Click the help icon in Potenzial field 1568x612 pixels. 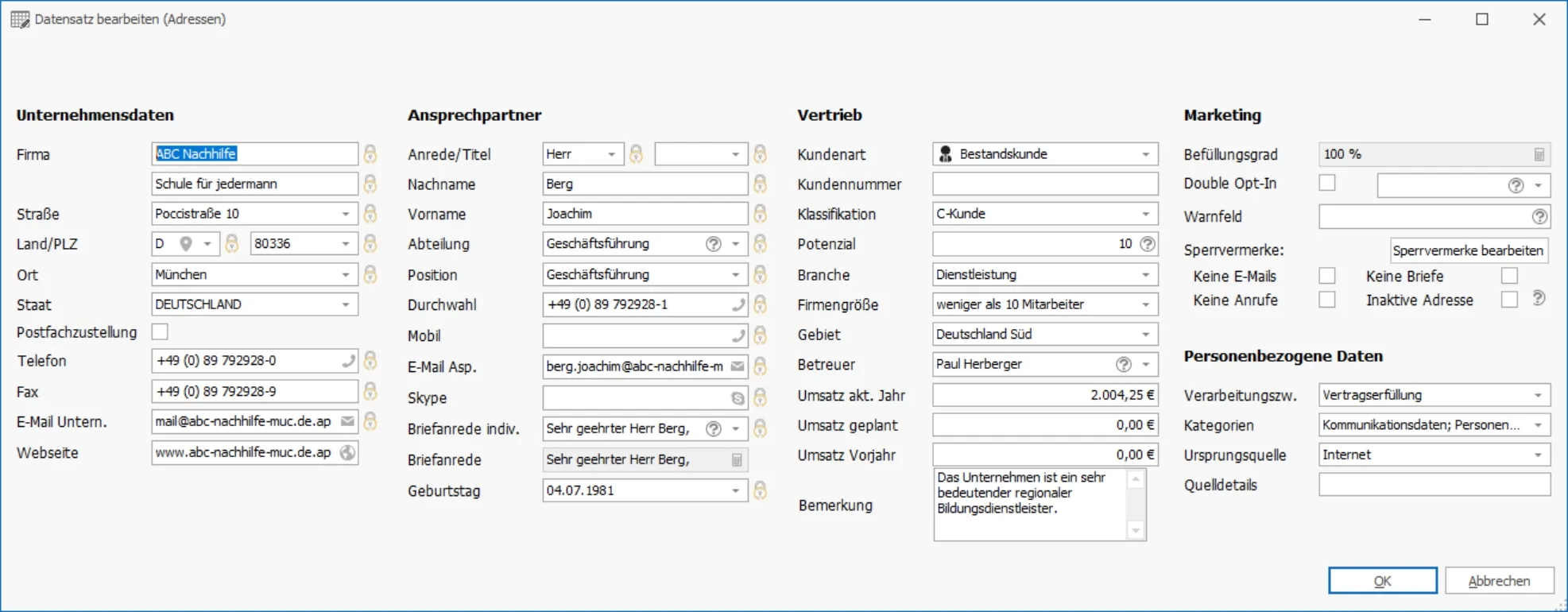[1147, 244]
